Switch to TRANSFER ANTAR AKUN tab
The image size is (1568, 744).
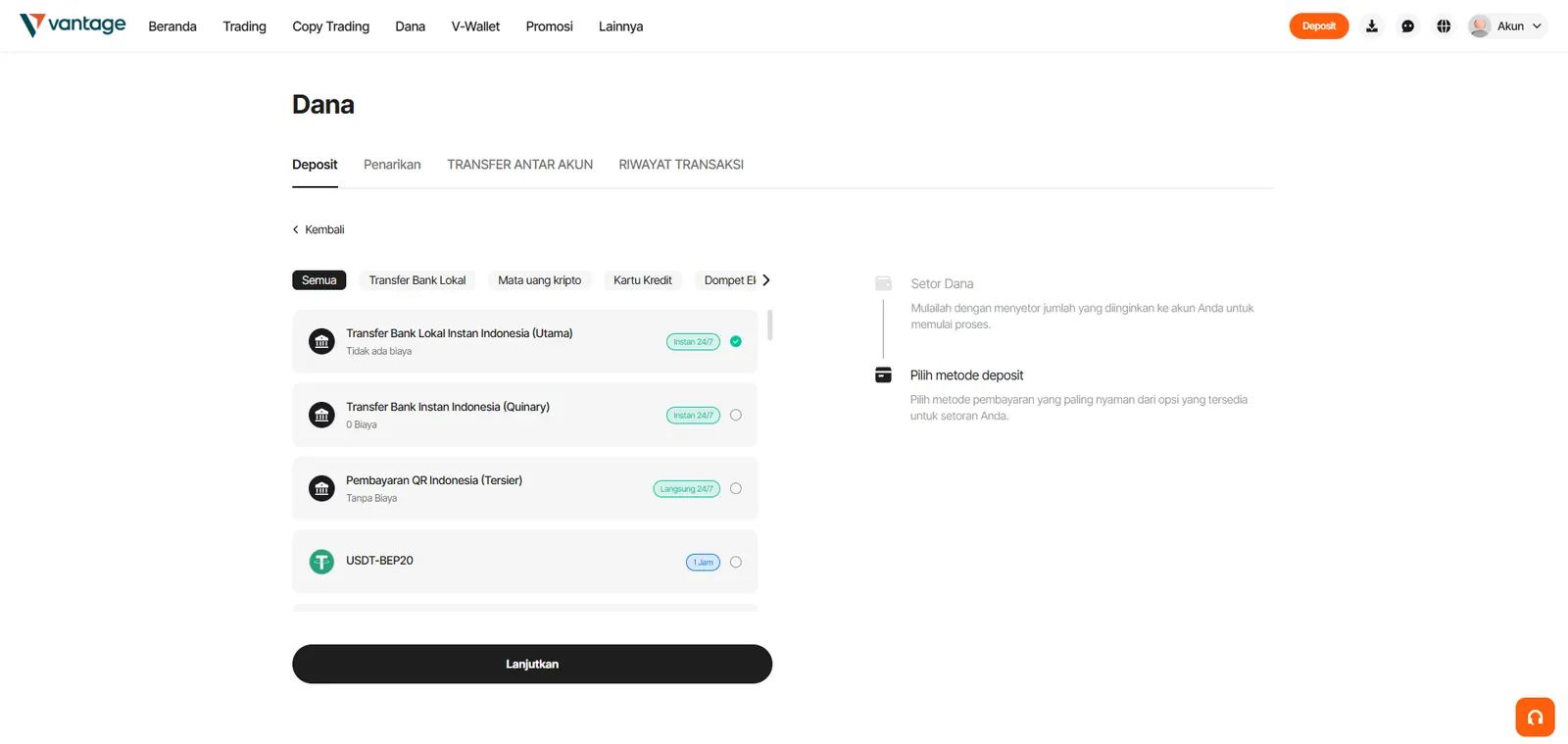coord(519,165)
